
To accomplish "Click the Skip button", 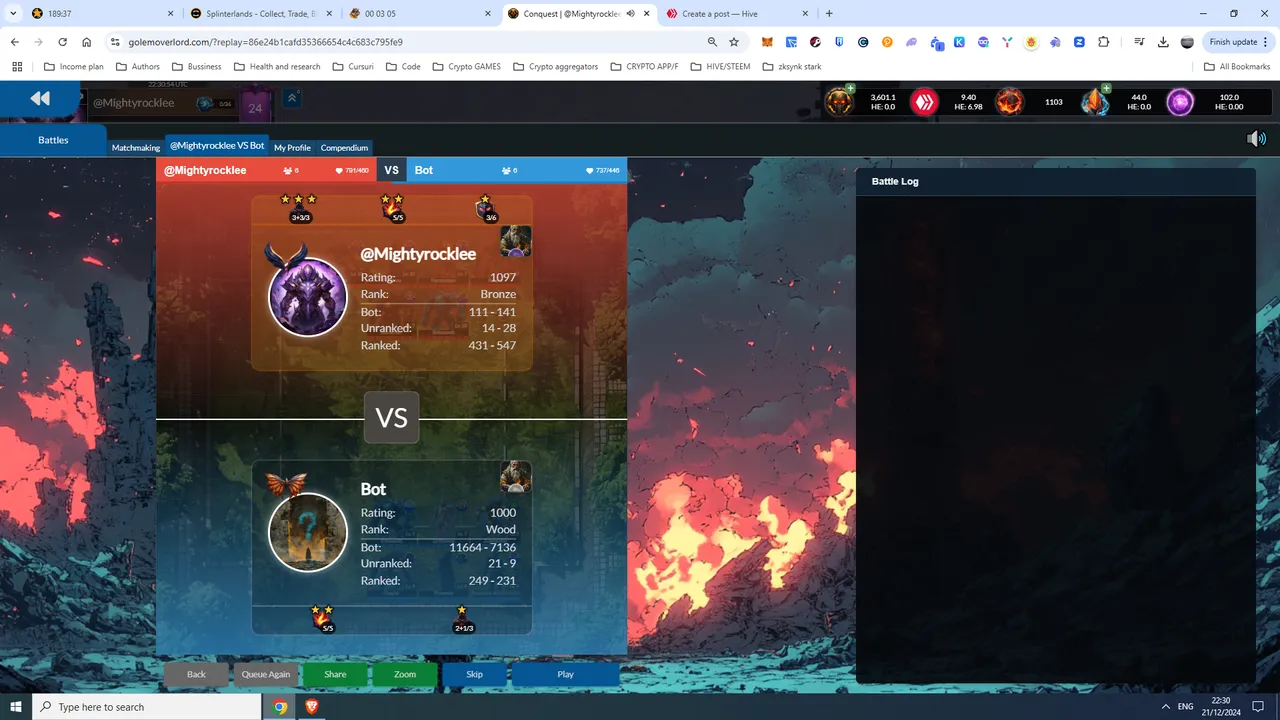I will (x=474, y=674).
